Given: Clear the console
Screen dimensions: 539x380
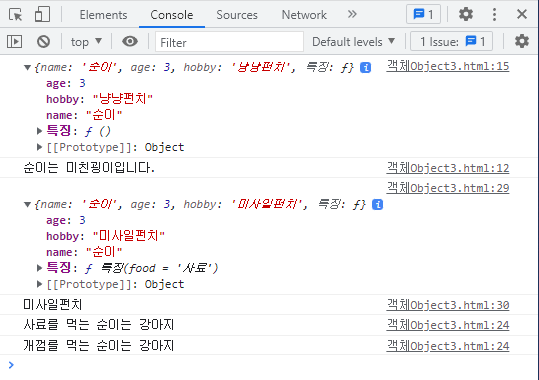Looking at the screenshot, I should click(43, 42).
